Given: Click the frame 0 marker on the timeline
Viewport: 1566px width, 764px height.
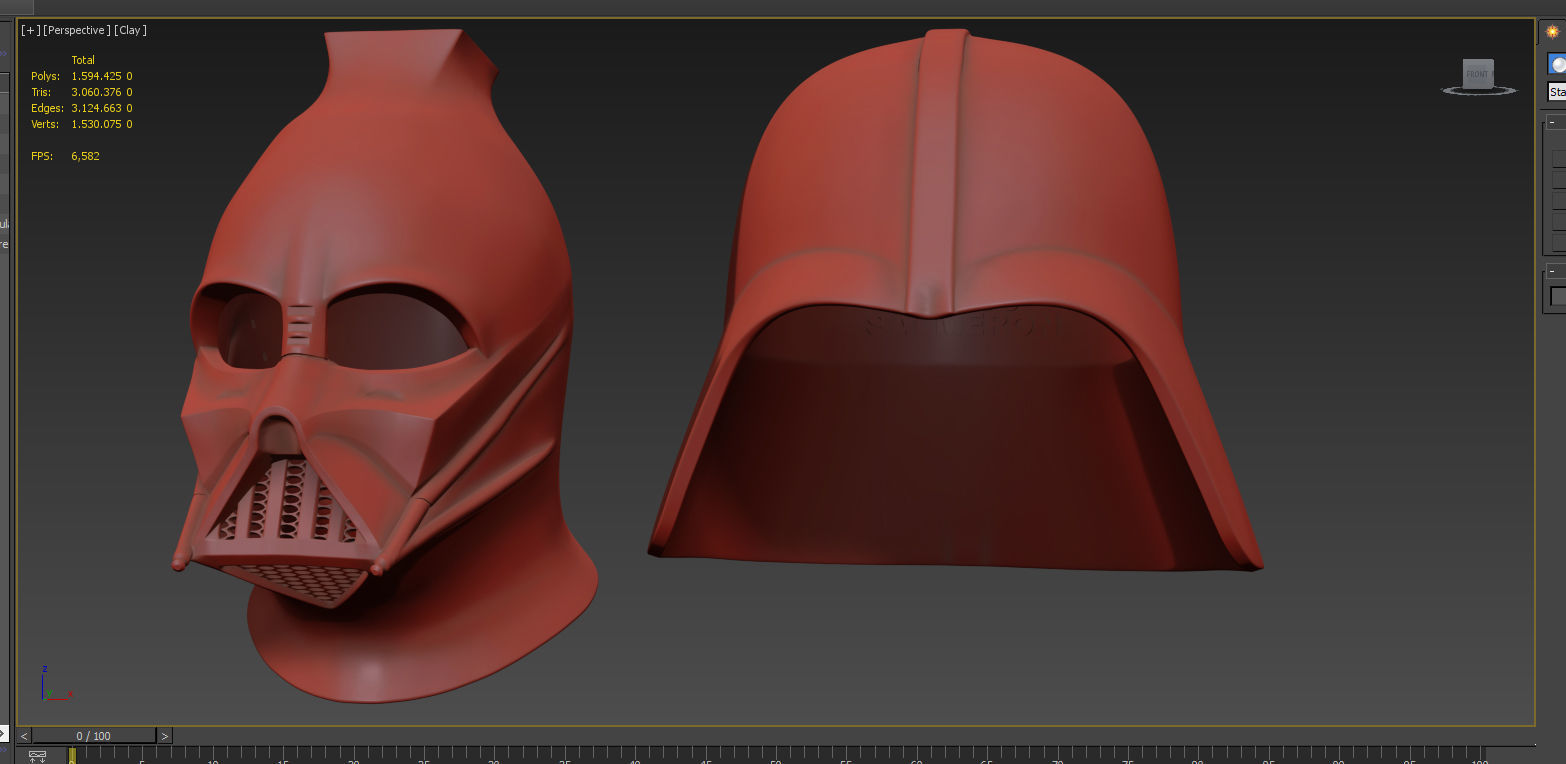Looking at the screenshot, I should click(x=72, y=756).
